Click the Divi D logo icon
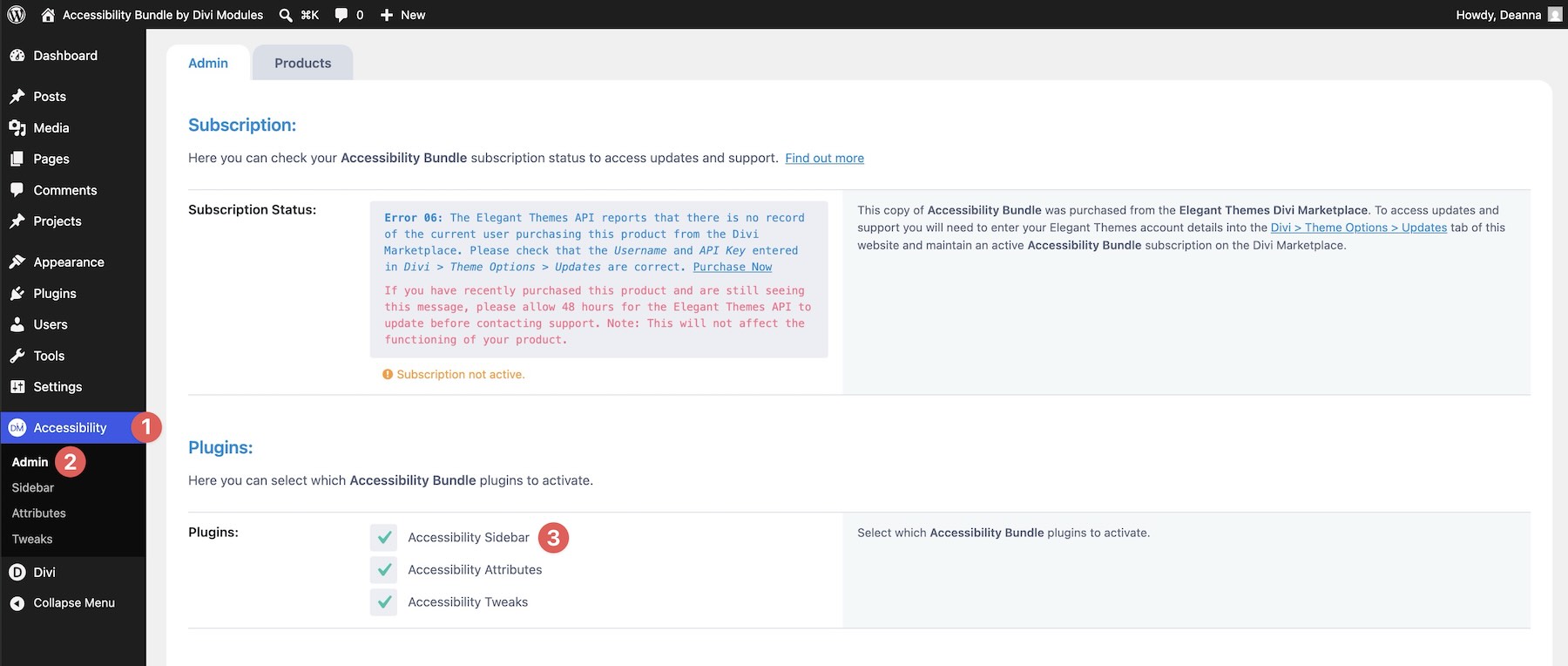Viewport: 1568px width, 666px height. point(17,573)
